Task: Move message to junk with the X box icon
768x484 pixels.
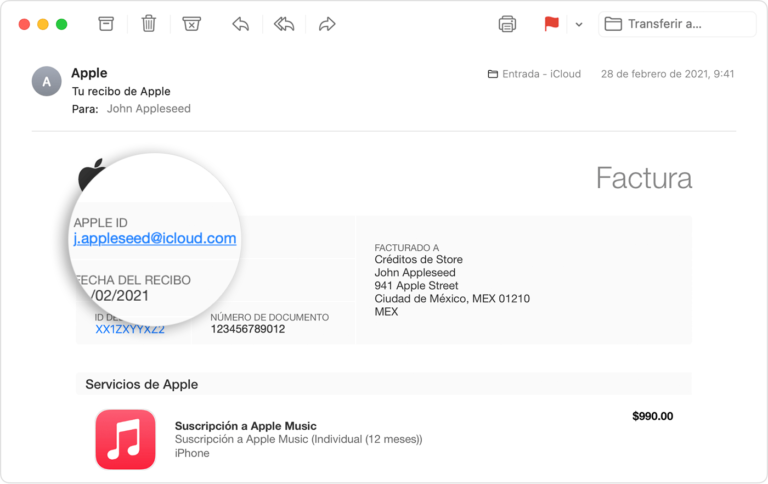Action: point(192,24)
